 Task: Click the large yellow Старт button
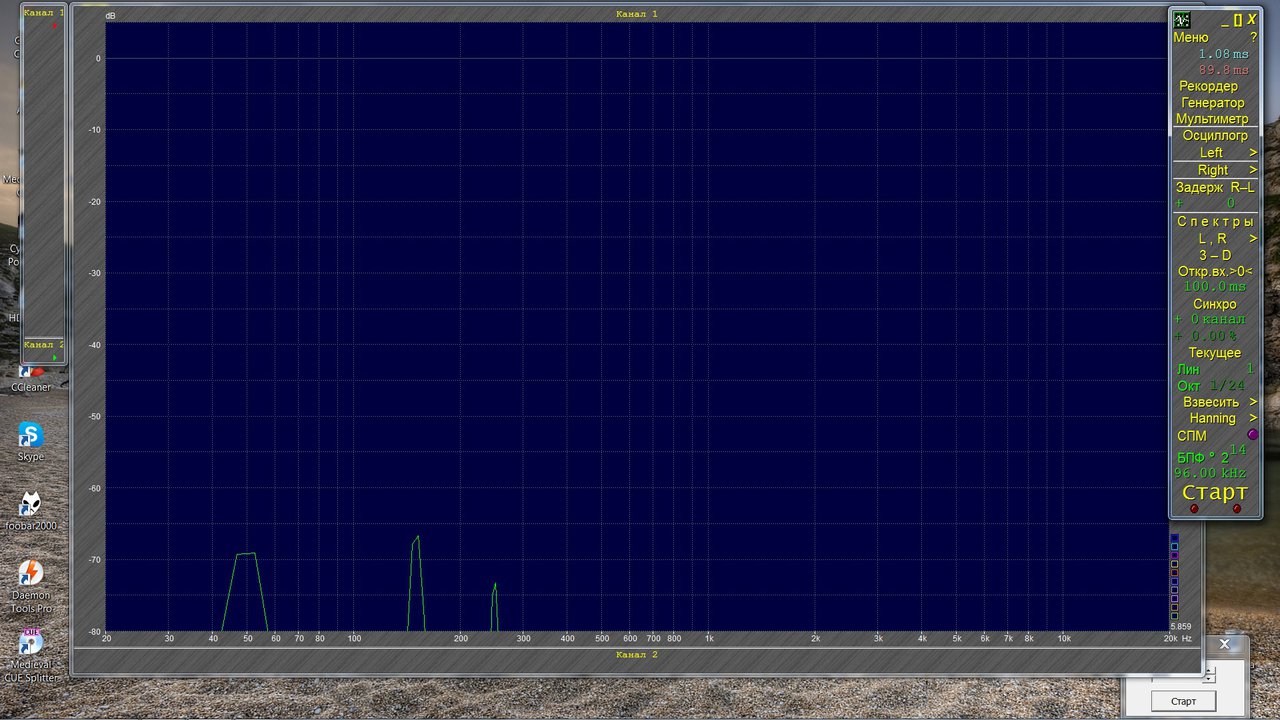[x=1215, y=492]
